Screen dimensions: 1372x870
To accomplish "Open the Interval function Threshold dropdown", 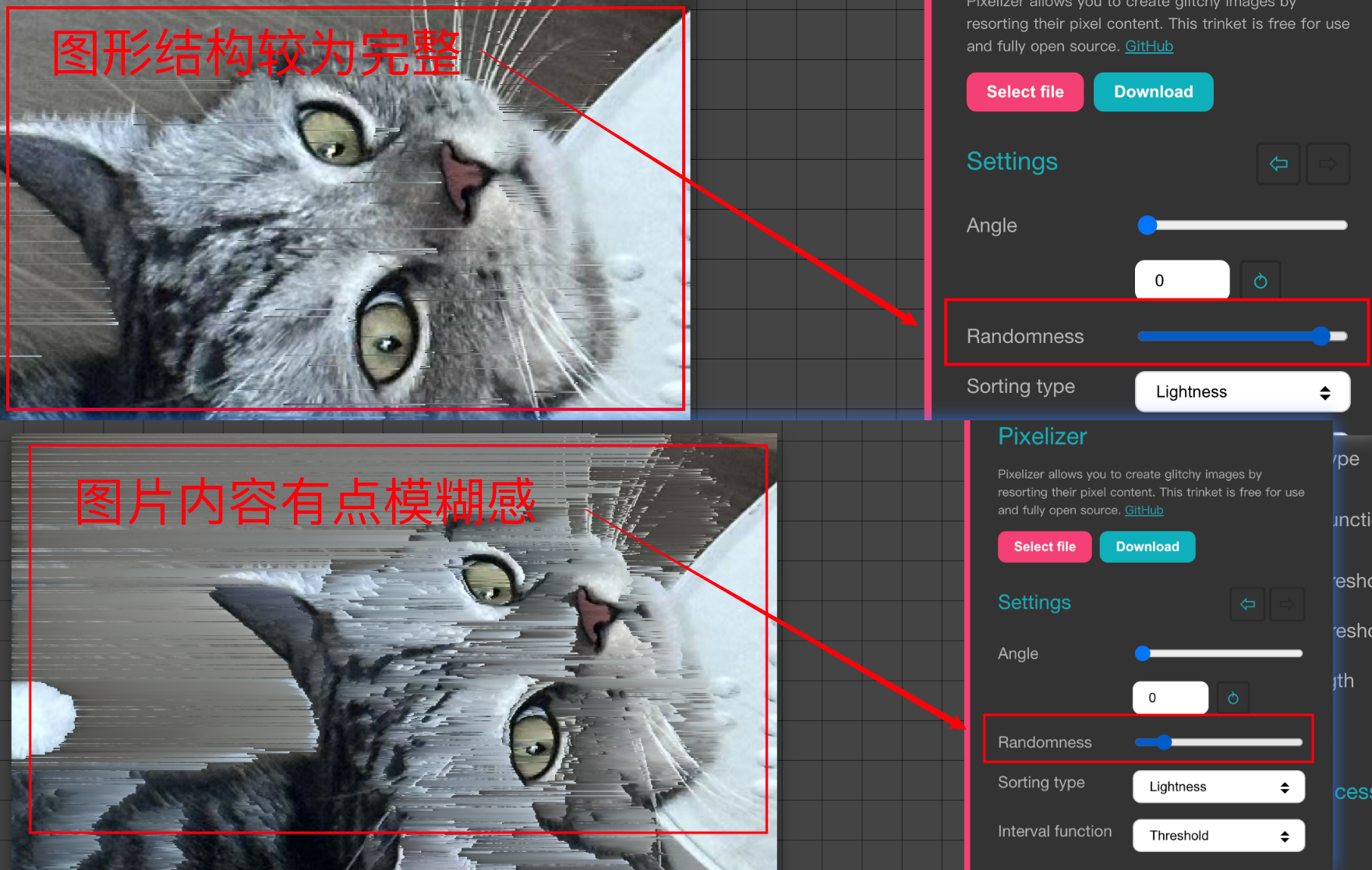I will pyautogui.click(x=1218, y=835).
